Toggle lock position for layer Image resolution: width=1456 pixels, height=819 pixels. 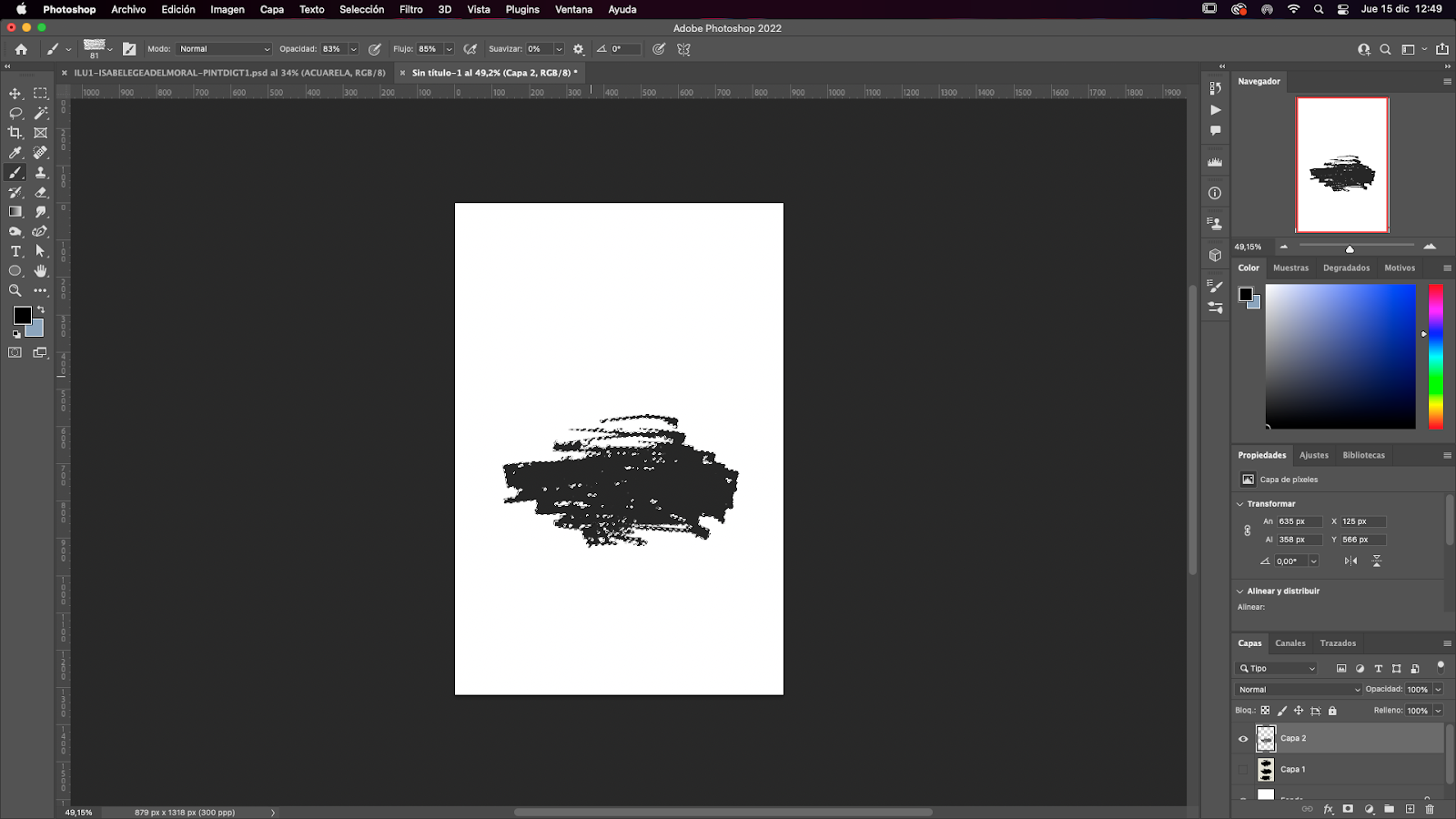click(1299, 711)
